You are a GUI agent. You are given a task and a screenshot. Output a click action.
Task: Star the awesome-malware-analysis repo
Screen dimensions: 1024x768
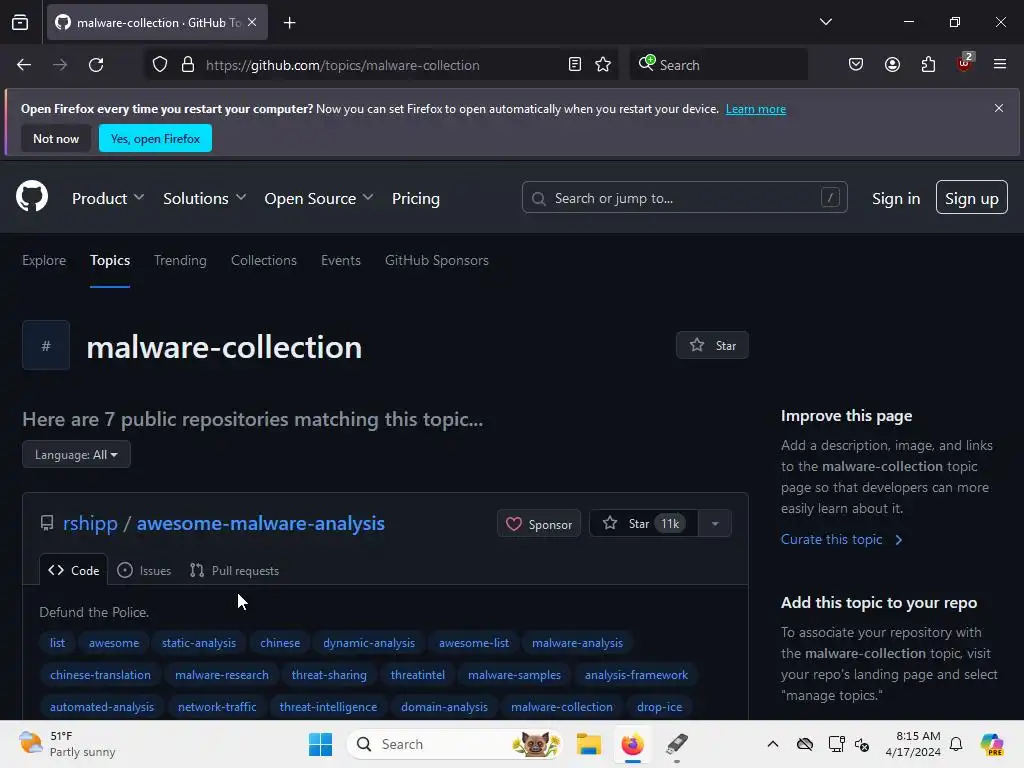coord(643,524)
